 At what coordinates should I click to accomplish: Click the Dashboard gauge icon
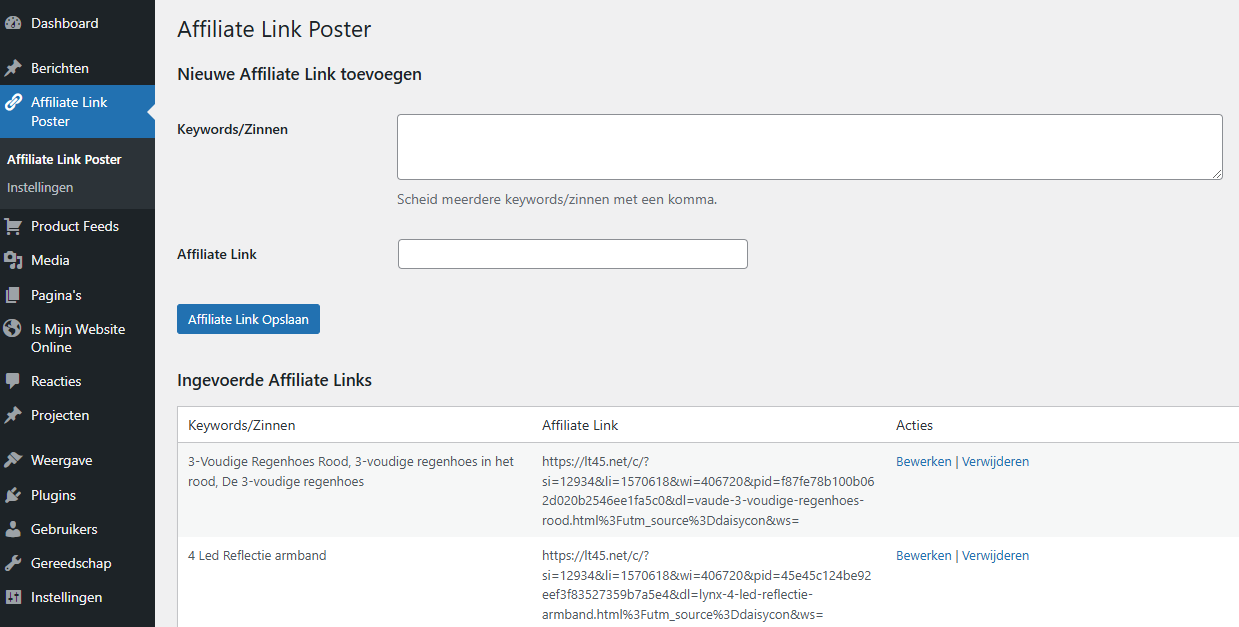[x=13, y=23]
